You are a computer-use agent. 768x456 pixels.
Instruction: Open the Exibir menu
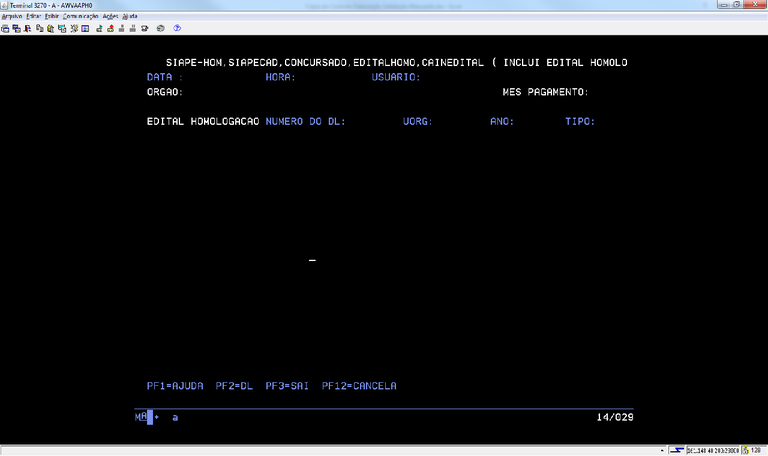[52, 17]
